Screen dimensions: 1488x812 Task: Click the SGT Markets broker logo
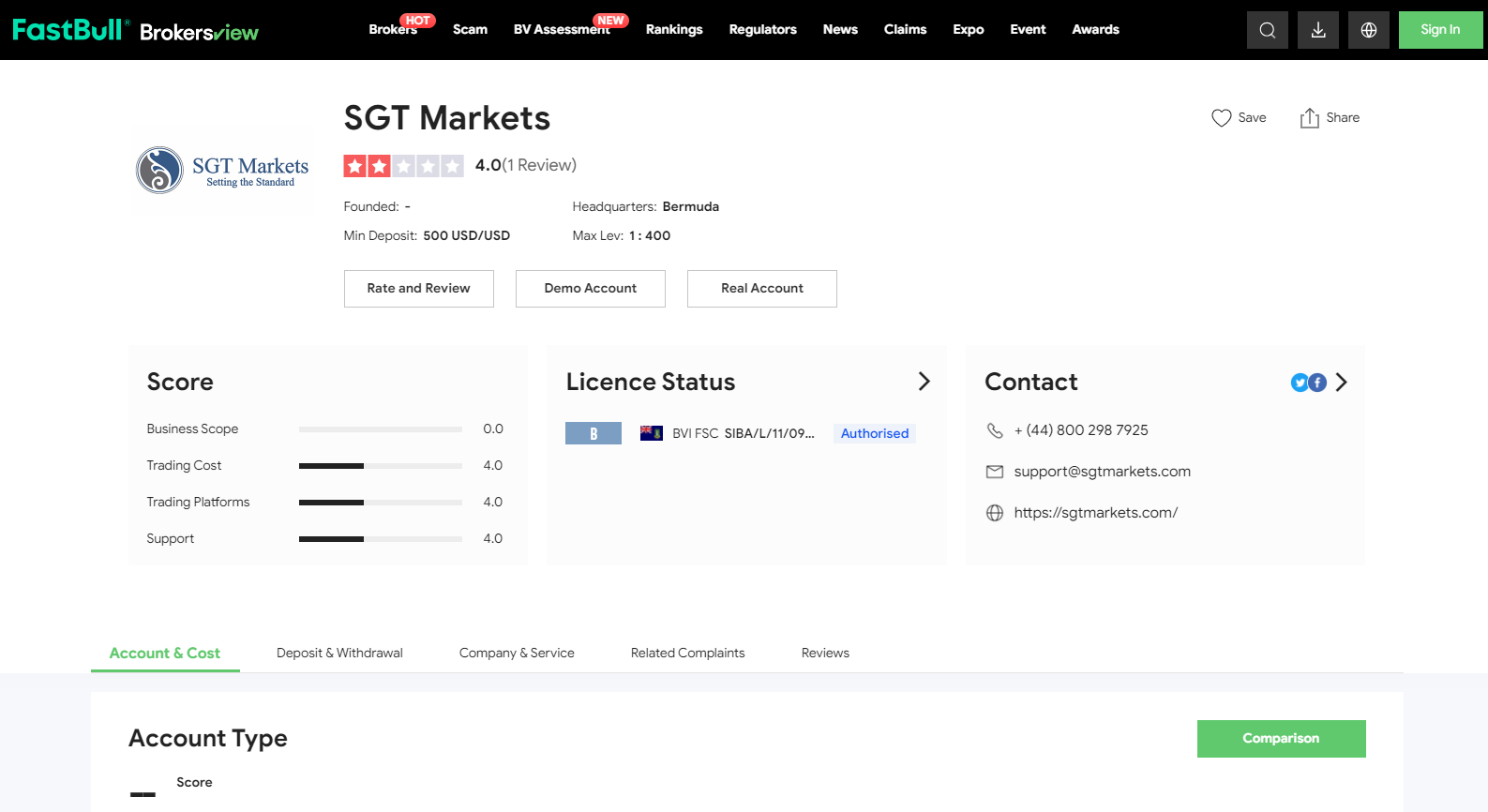(223, 171)
